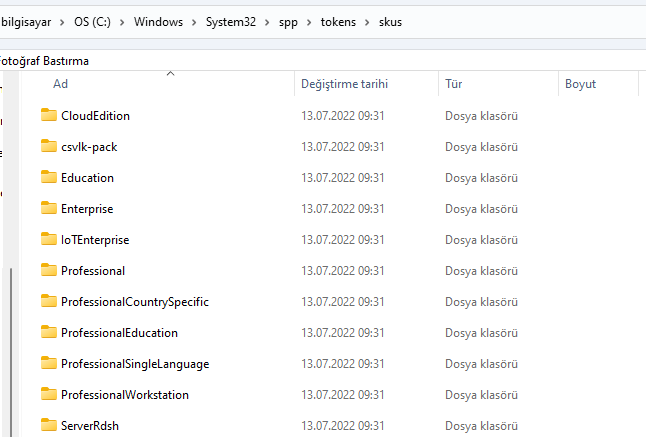Select the ProfessionalWorkstation folder name
646x437 pixels.
click(124, 395)
